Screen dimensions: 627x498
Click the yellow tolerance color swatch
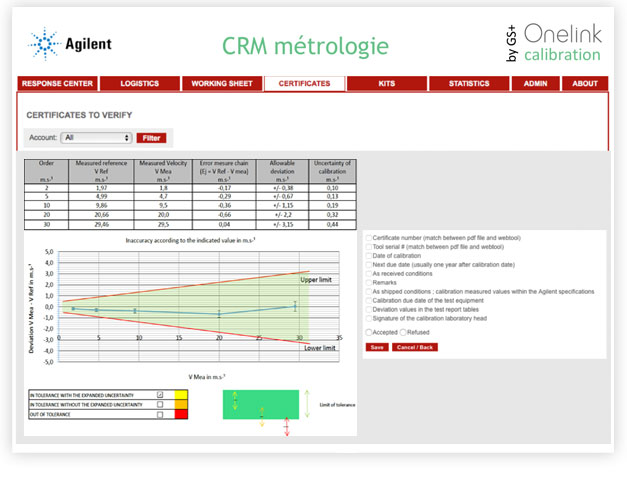181,395
